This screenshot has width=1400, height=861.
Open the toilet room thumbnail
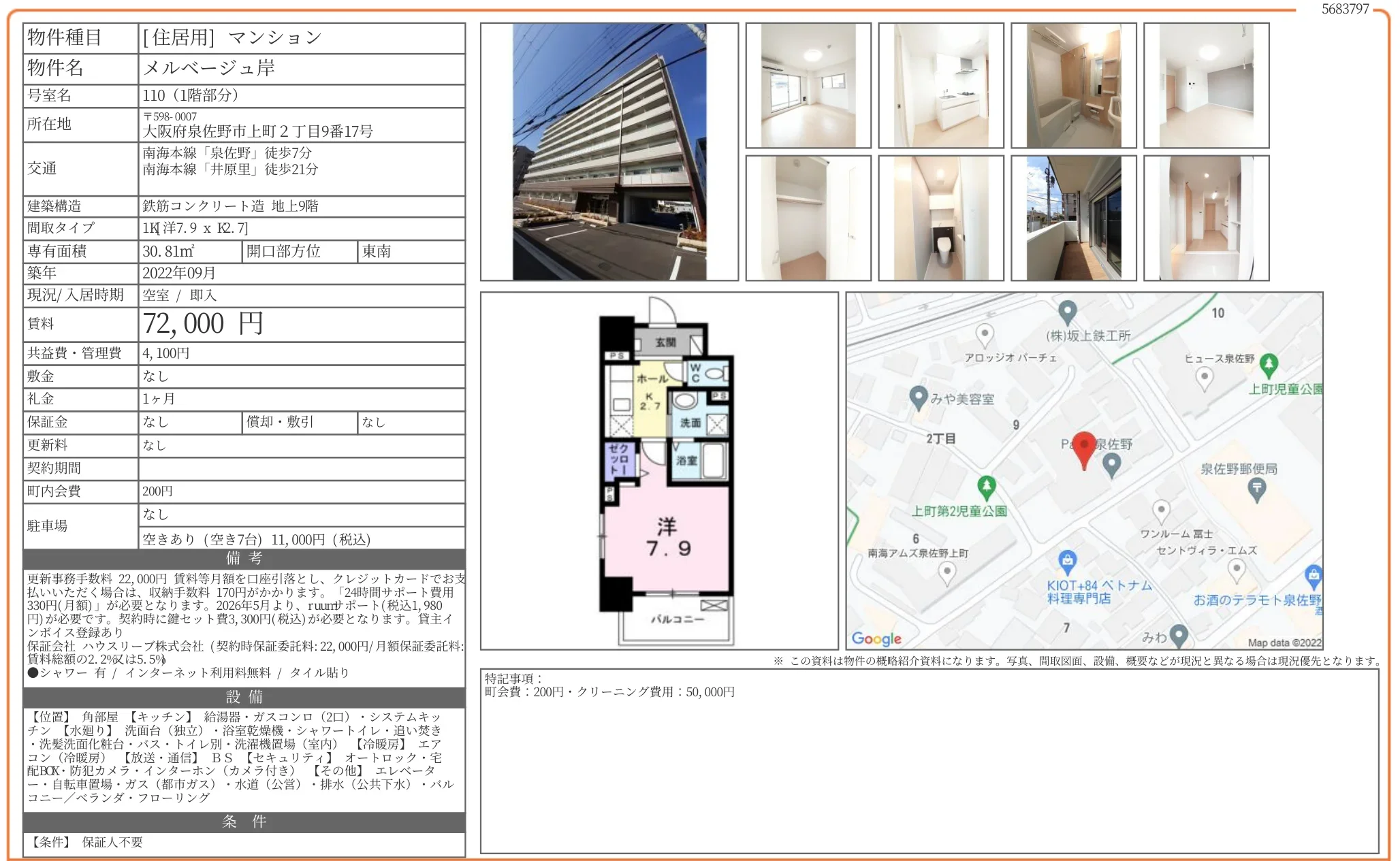tap(940, 218)
